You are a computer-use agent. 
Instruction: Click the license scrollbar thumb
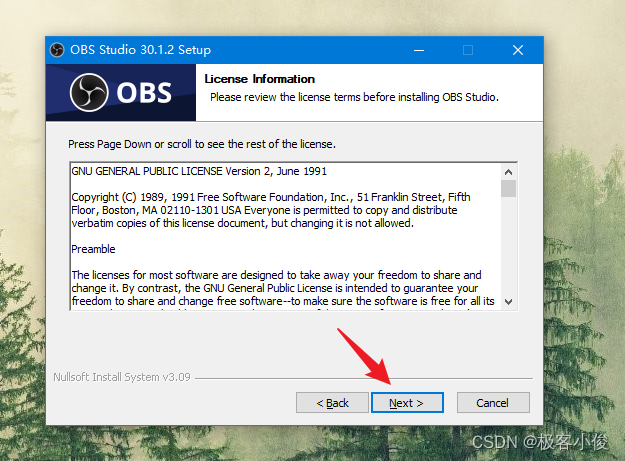click(x=508, y=188)
